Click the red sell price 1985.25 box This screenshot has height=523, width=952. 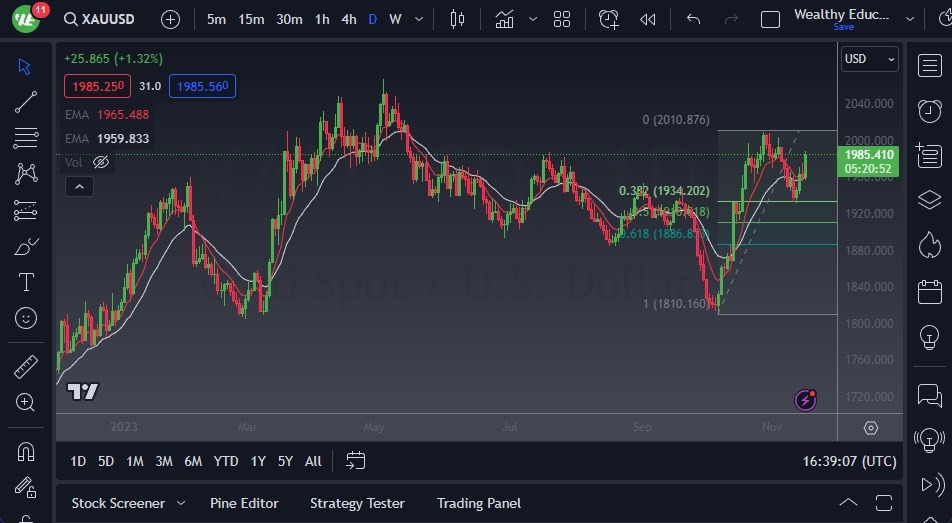pyautogui.click(x=96, y=86)
